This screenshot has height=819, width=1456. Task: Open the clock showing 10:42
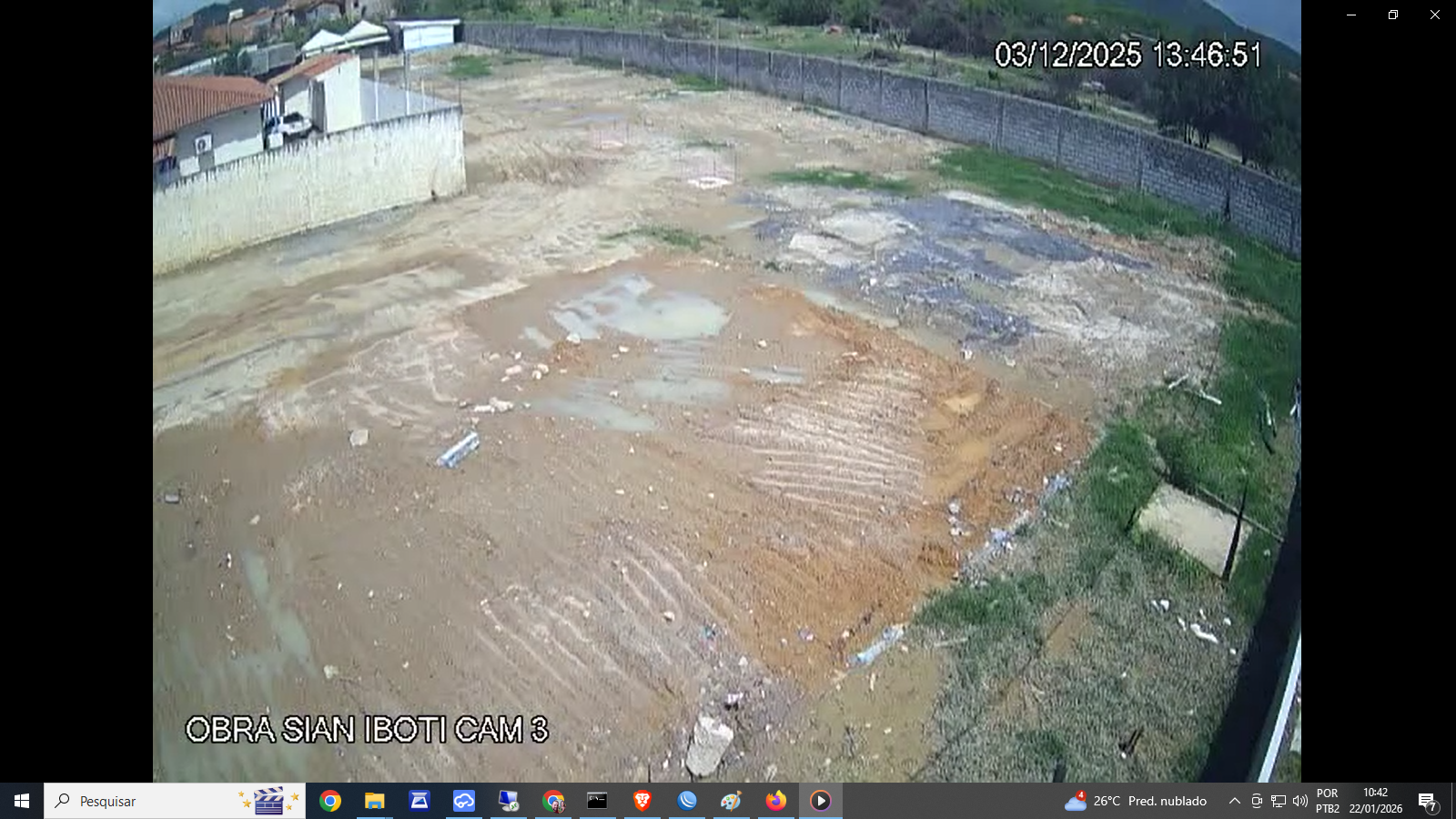[x=1375, y=801]
